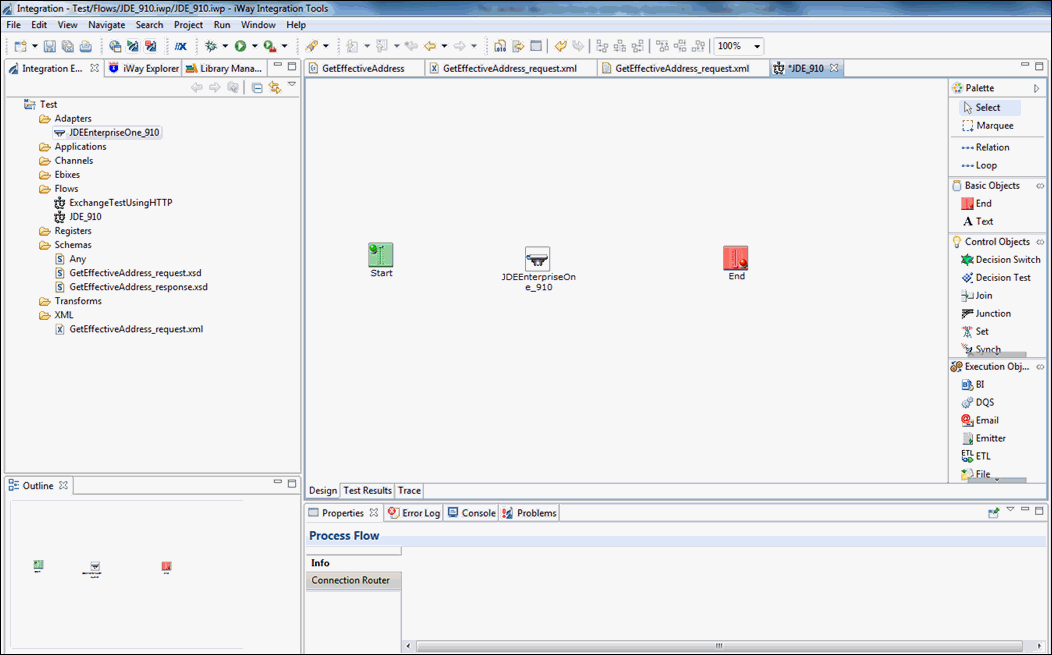Pick the Email execution object
This screenshot has height=655, width=1052.
tap(980, 420)
